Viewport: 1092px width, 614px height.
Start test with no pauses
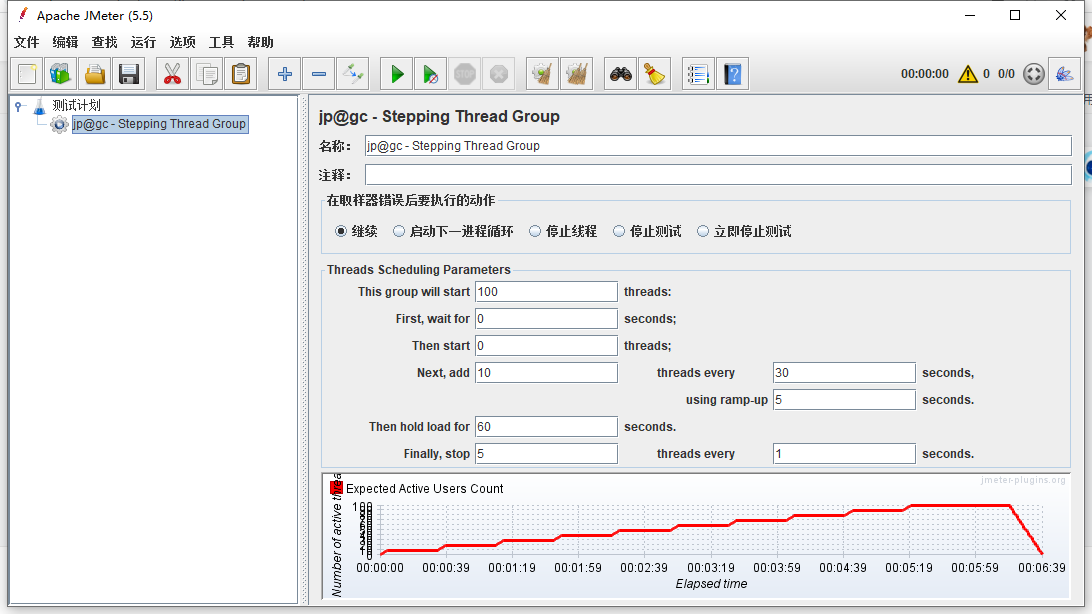[x=430, y=74]
